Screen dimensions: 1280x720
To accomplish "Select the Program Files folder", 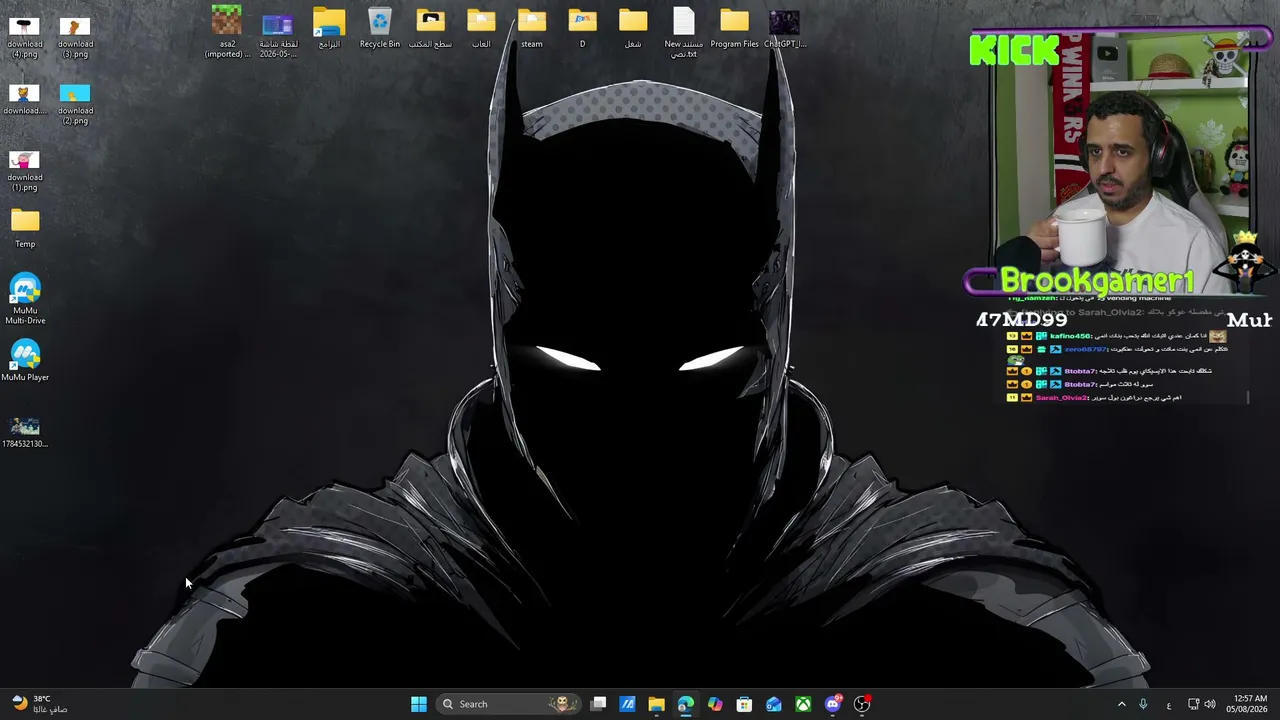I will click(x=734, y=28).
